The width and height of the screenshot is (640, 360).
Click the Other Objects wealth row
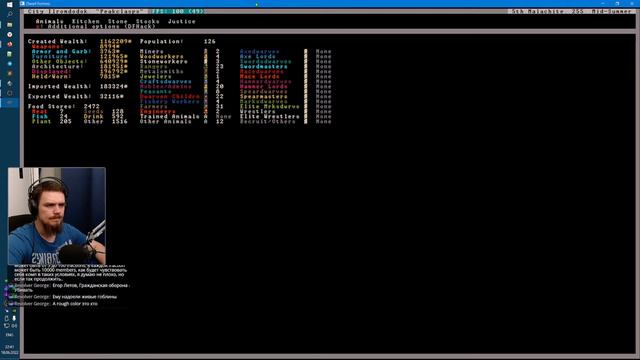80,61
